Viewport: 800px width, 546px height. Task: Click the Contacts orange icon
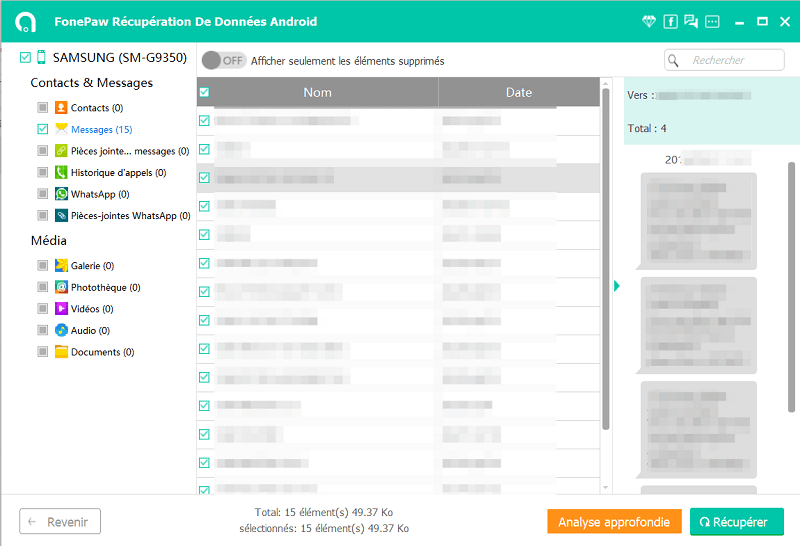point(61,108)
